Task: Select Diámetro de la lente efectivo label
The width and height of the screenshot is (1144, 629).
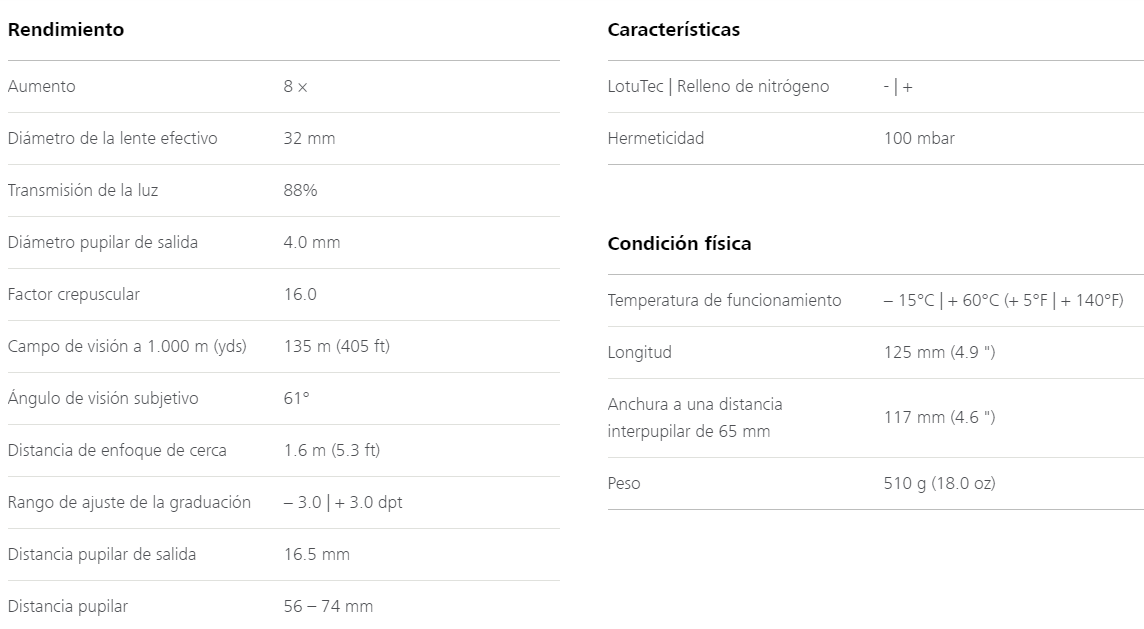Action: tap(112, 139)
